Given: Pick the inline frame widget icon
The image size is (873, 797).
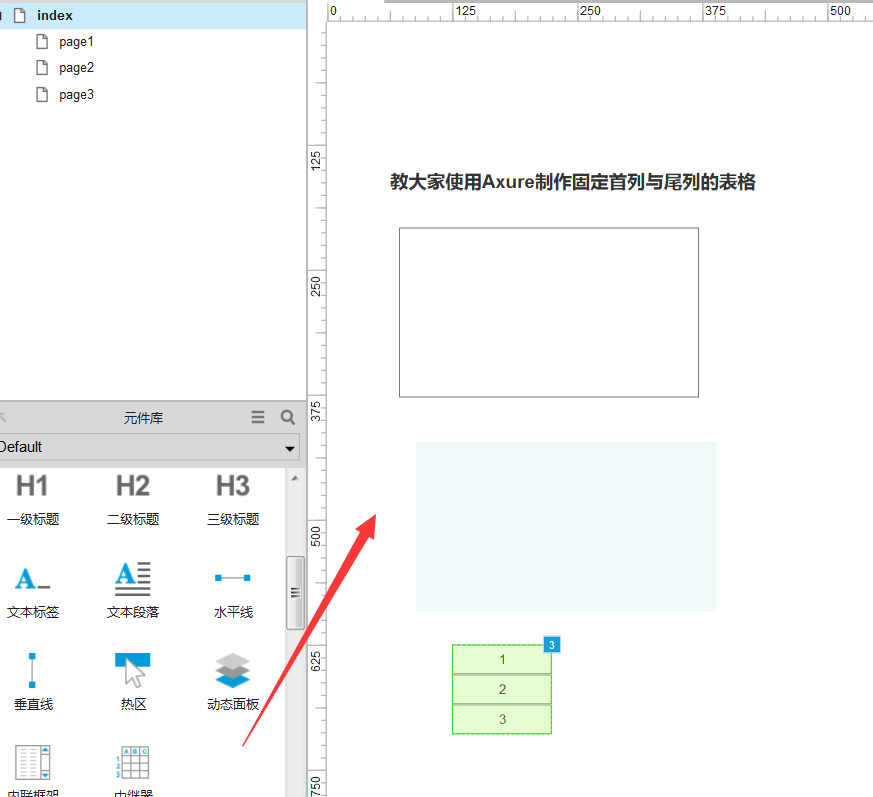Looking at the screenshot, I should coord(32,762).
